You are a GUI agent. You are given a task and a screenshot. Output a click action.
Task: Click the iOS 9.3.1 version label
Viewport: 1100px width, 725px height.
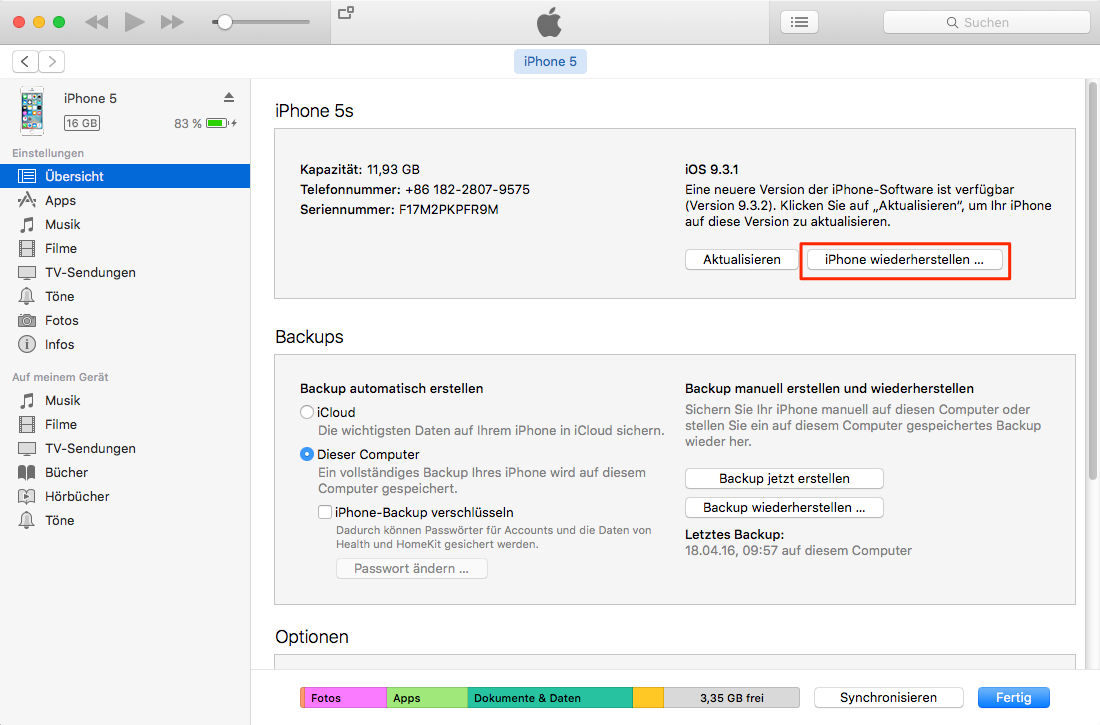pos(711,169)
